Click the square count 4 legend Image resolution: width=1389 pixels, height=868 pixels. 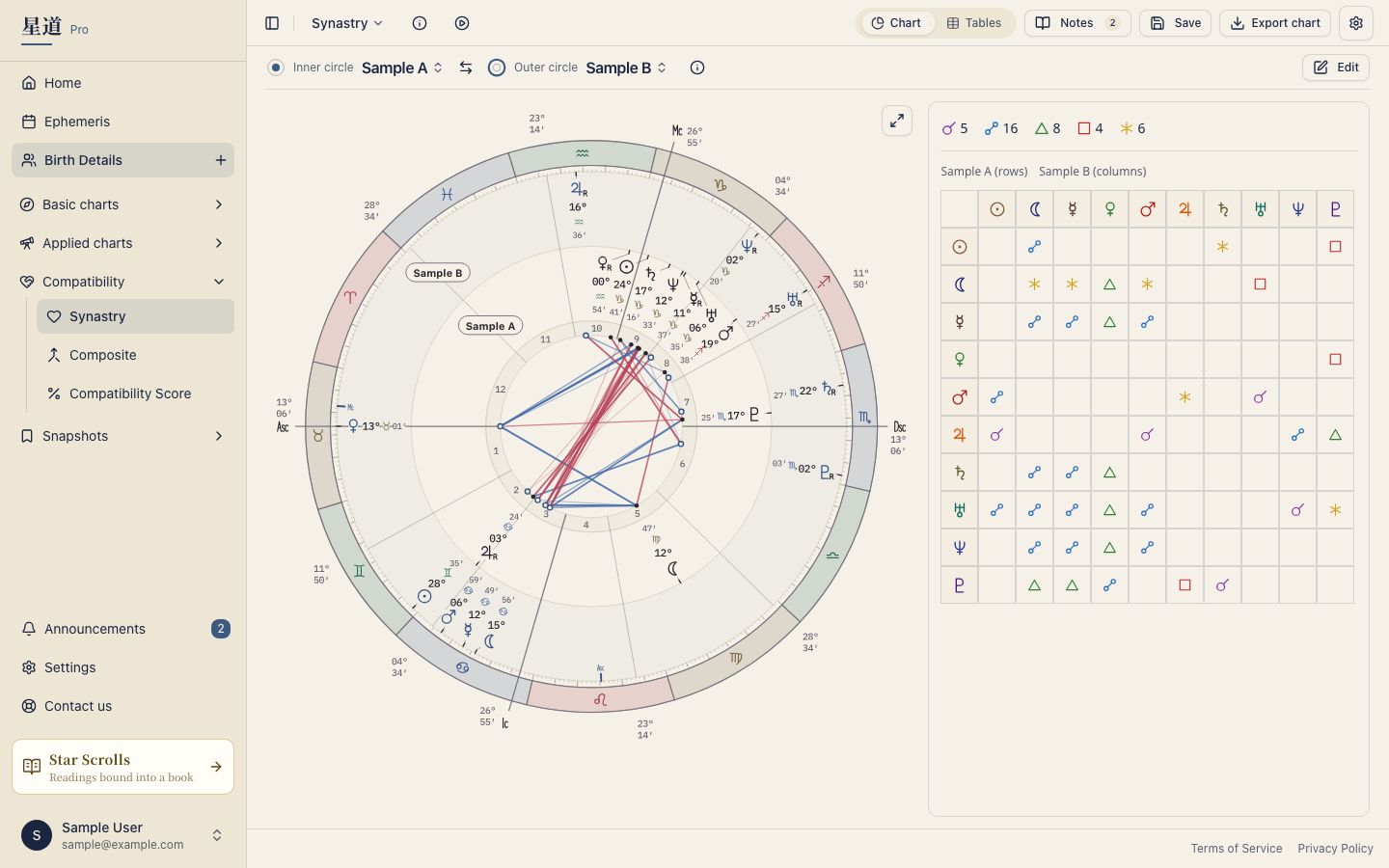click(x=1090, y=128)
